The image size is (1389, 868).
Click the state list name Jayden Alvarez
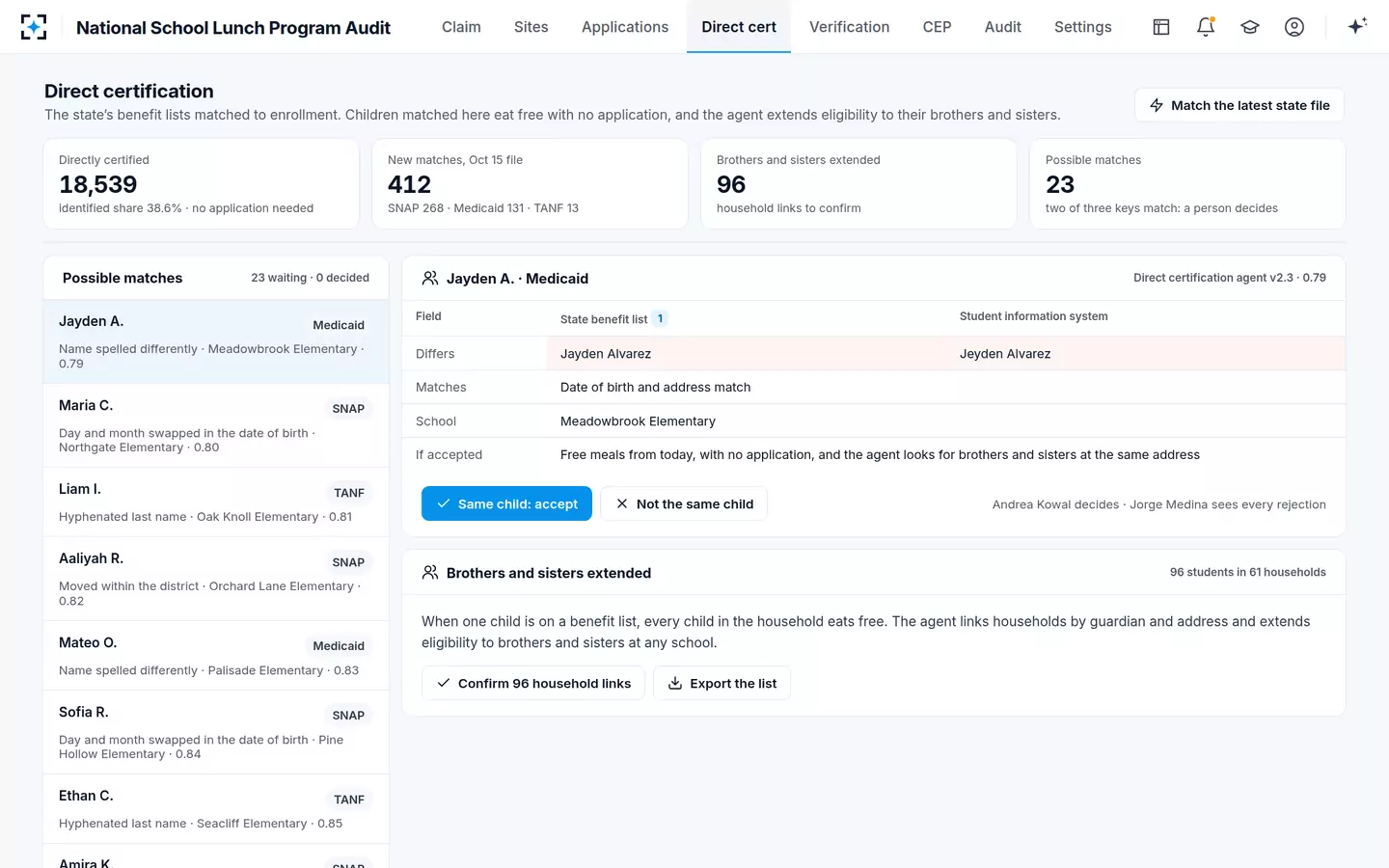pyautogui.click(x=606, y=354)
